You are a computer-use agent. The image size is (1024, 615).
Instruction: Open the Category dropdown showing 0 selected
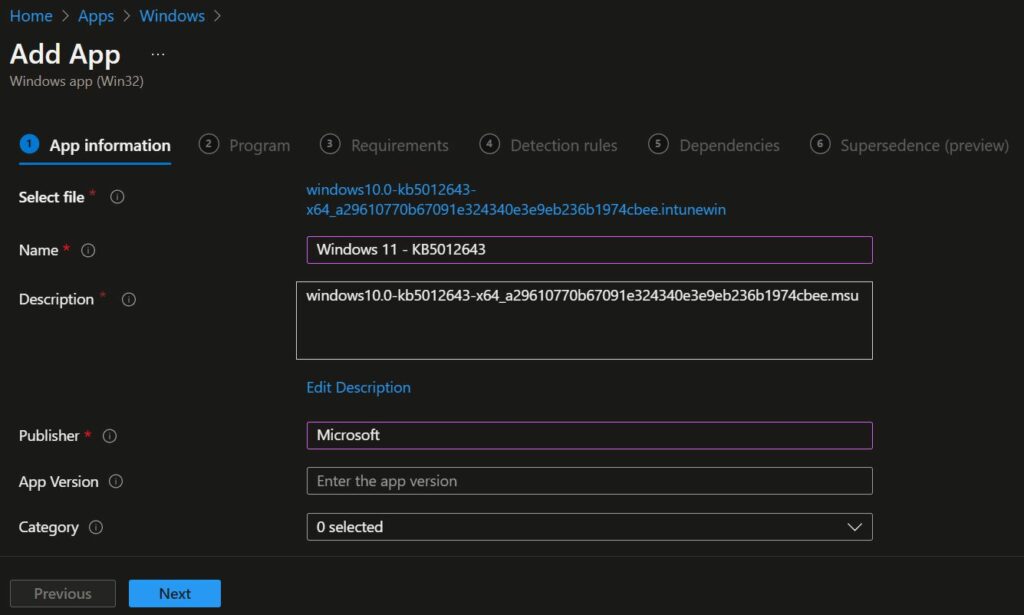point(589,527)
